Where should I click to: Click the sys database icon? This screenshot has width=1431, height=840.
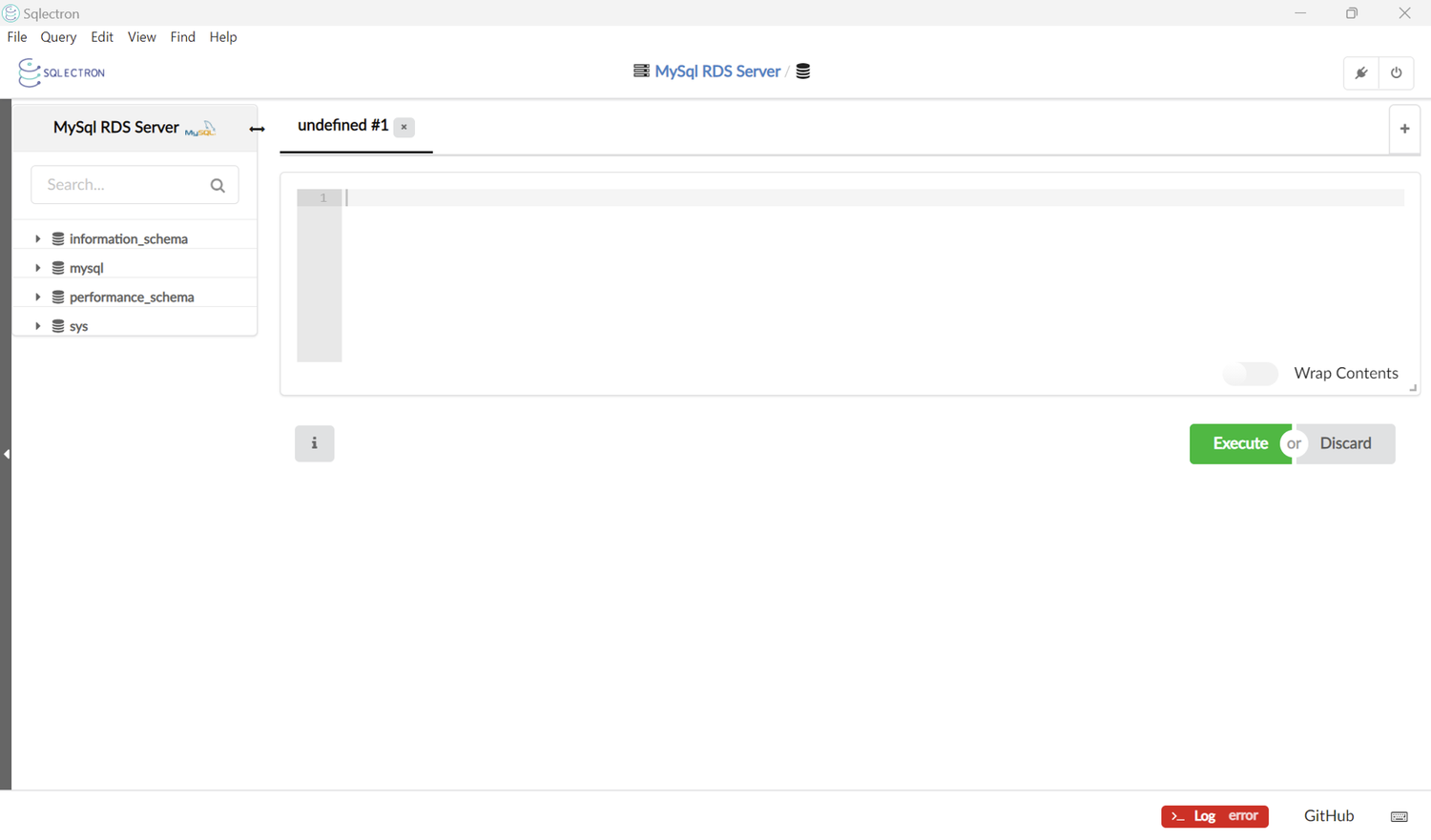click(x=58, y=326)
